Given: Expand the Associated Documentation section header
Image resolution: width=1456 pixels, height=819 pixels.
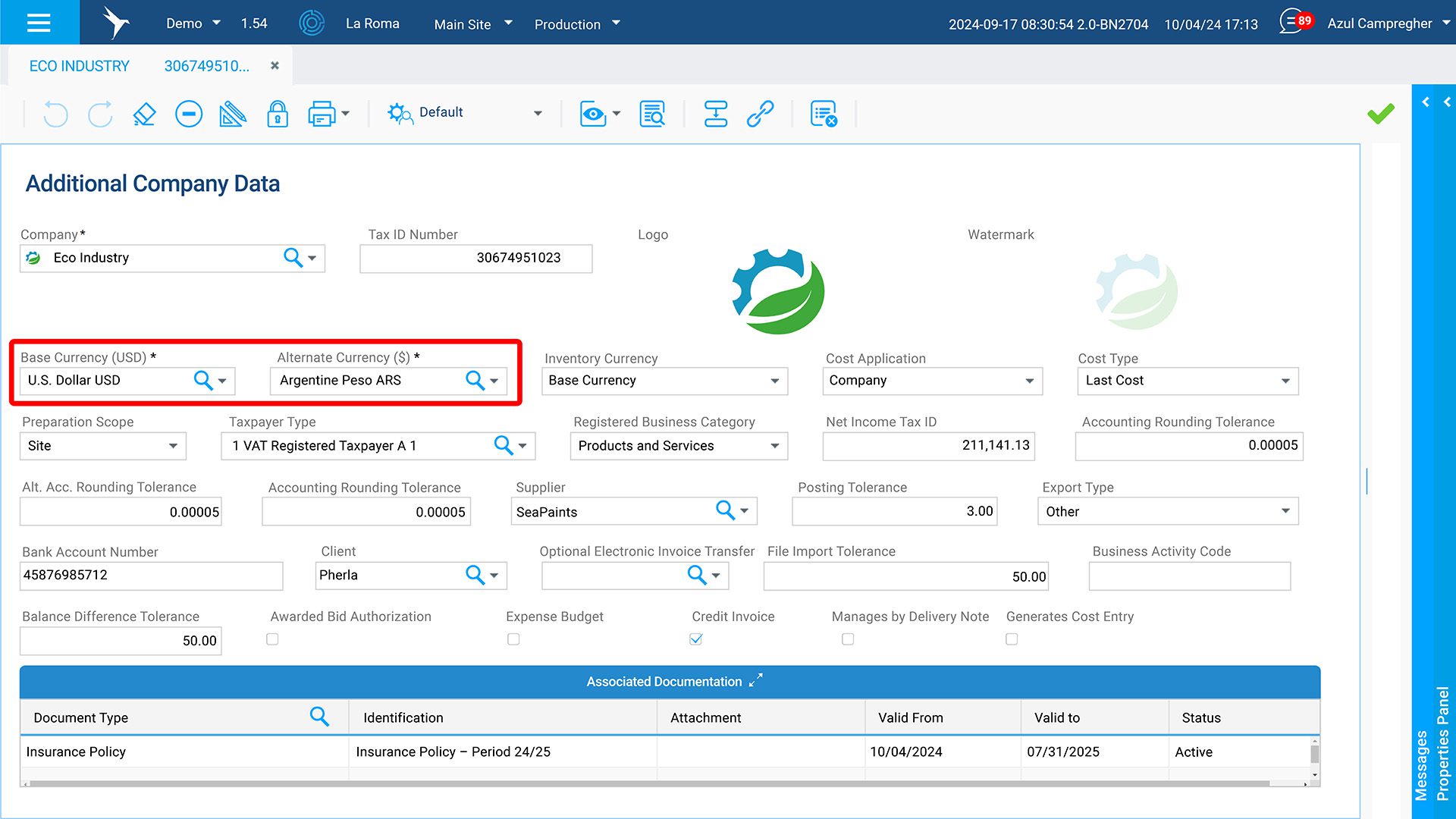Looking at the screenshot, I should (x=755, y=680).
